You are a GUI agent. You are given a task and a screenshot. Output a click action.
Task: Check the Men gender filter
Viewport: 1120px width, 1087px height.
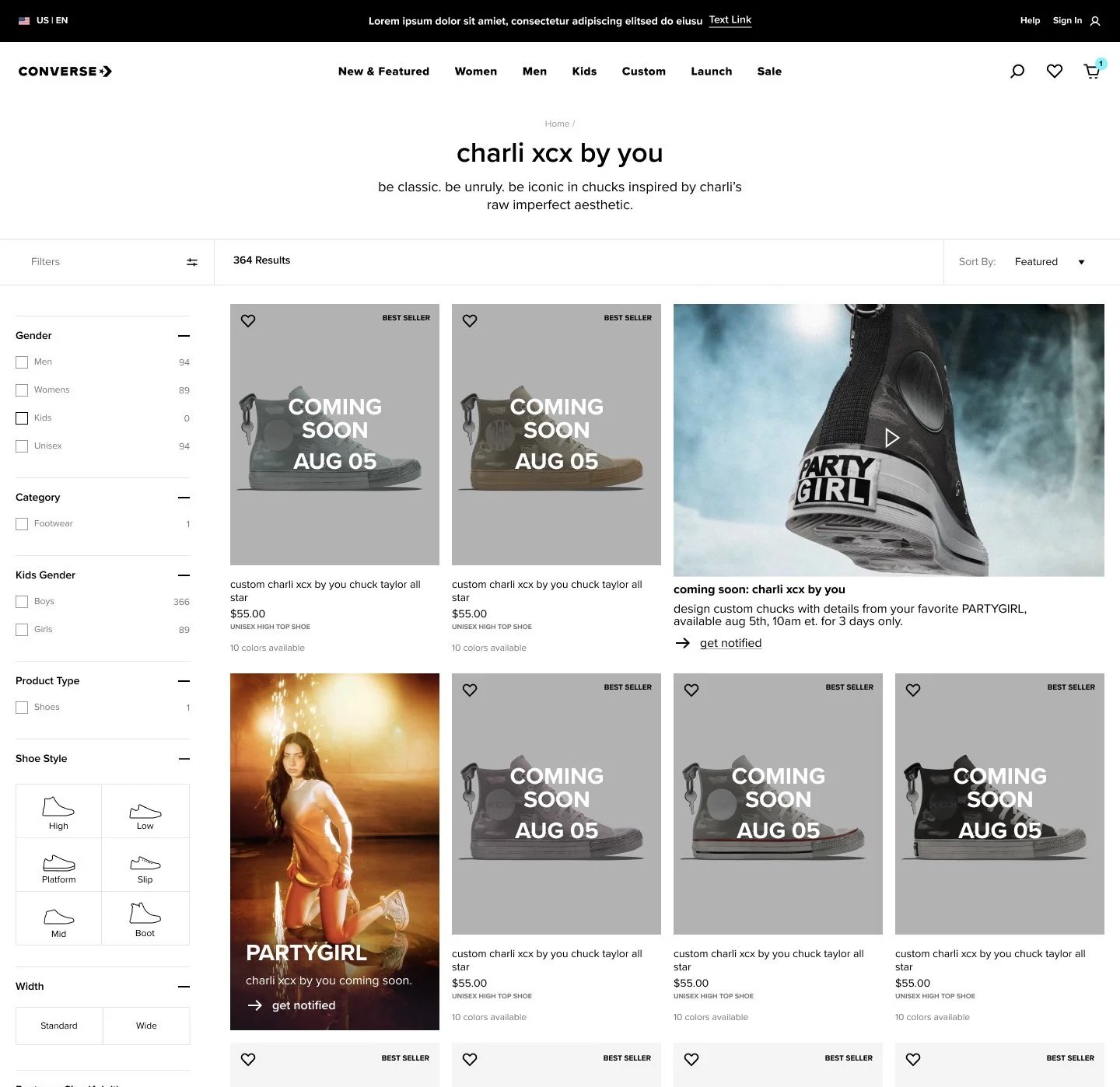21,362
